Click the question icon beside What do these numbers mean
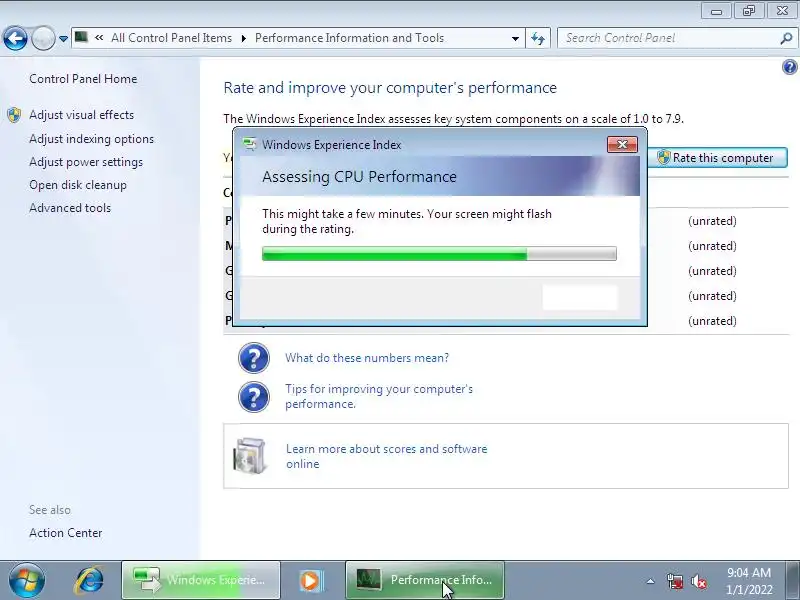Image resolution: width=800 pixels, height=600 pixels. coord(254,358)
